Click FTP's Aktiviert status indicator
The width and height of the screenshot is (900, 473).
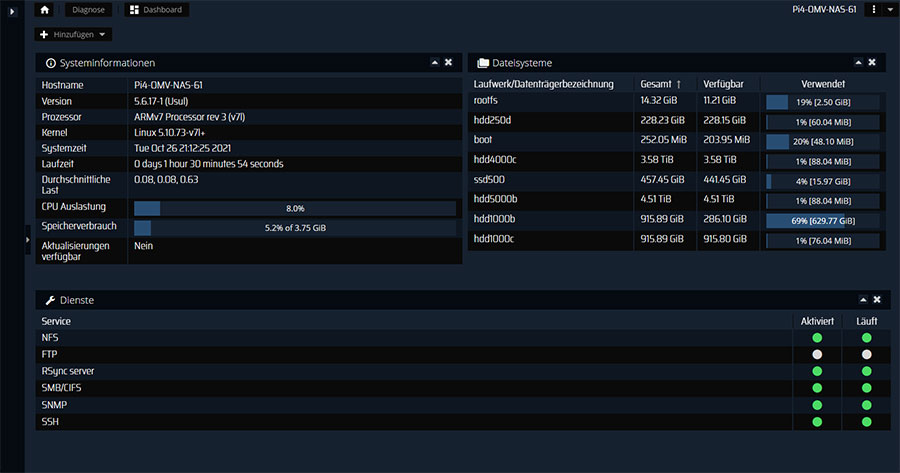pyautogui.click(x=816, y=355)
